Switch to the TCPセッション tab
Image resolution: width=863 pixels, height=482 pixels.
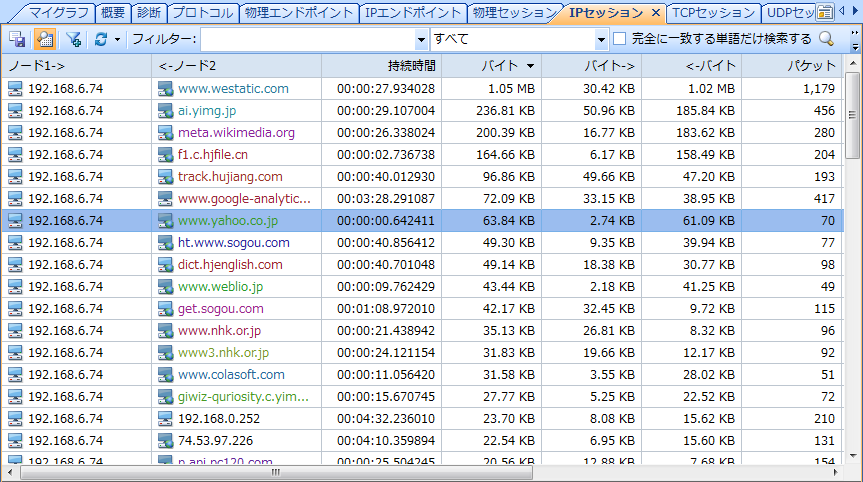[713, 13]
